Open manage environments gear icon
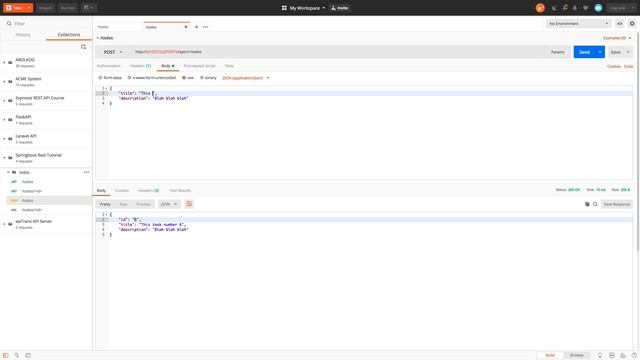 (632, 24)
